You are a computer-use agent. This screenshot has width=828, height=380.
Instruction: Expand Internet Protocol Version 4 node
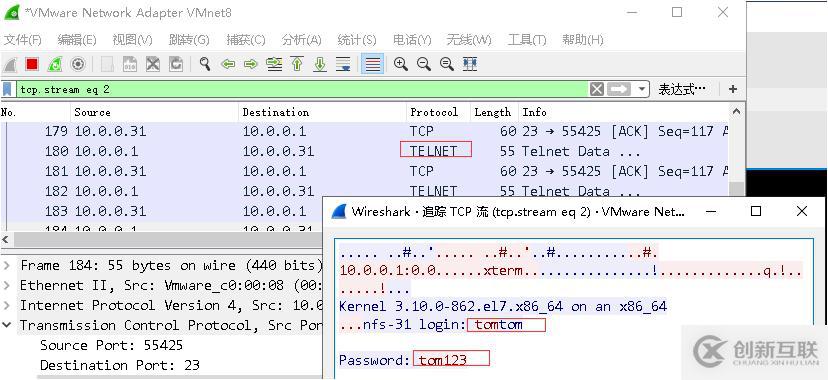click(7, 306)
